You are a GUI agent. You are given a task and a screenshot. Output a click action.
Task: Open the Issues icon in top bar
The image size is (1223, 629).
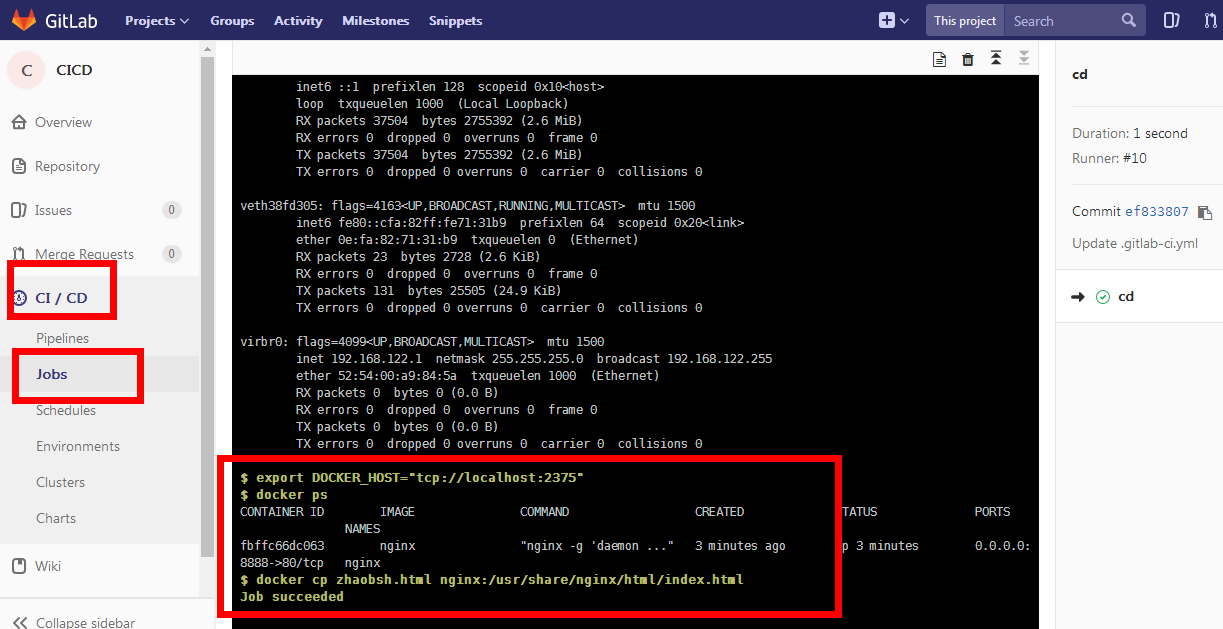[1172, 20]
